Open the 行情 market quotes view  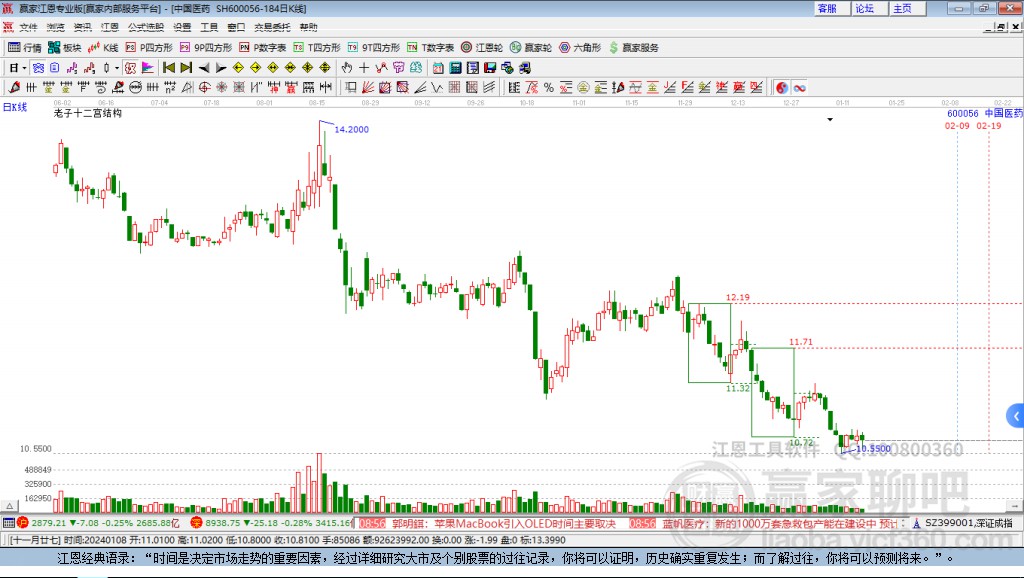[24, 48]
